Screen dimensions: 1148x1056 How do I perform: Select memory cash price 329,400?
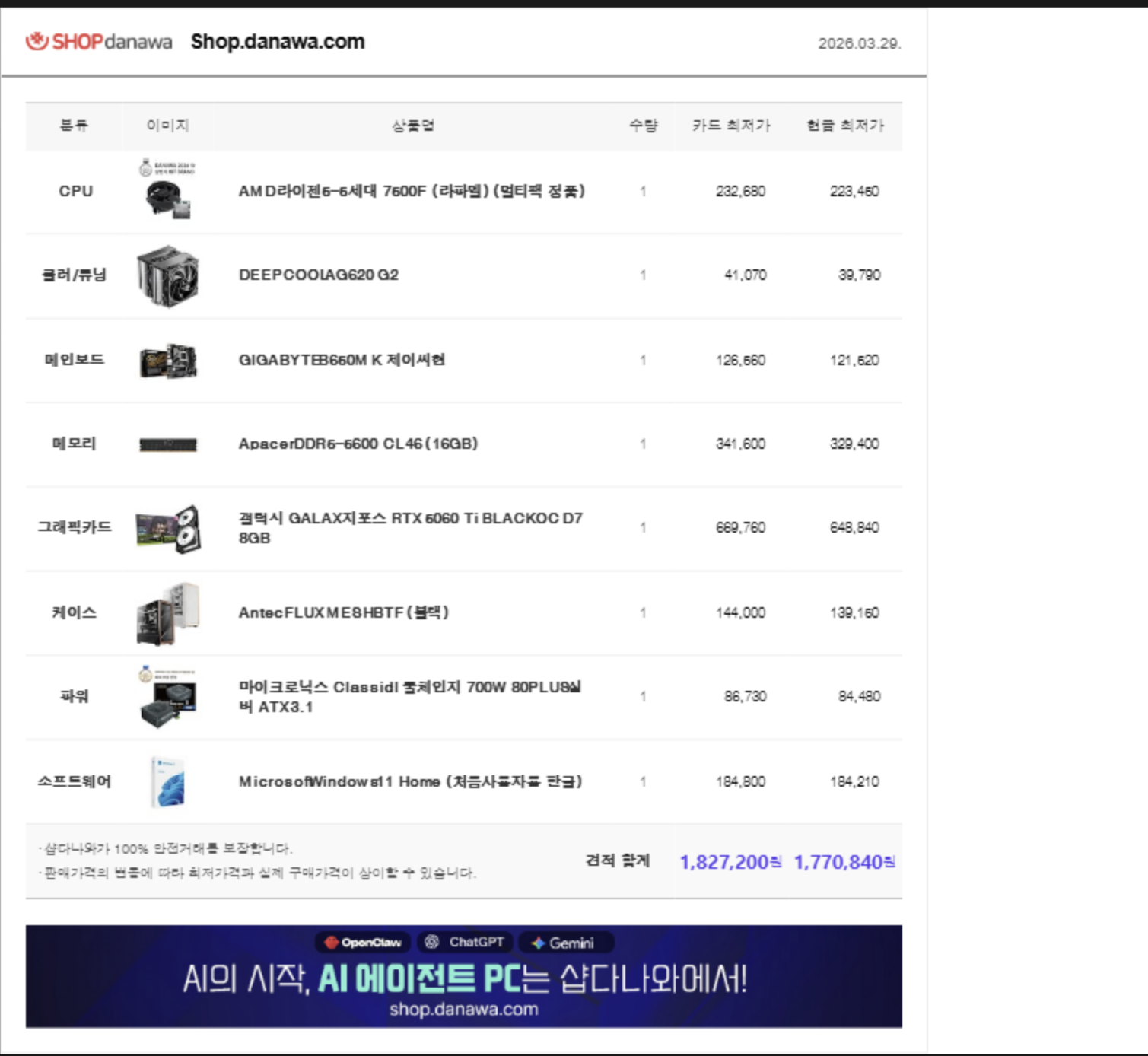854,444
